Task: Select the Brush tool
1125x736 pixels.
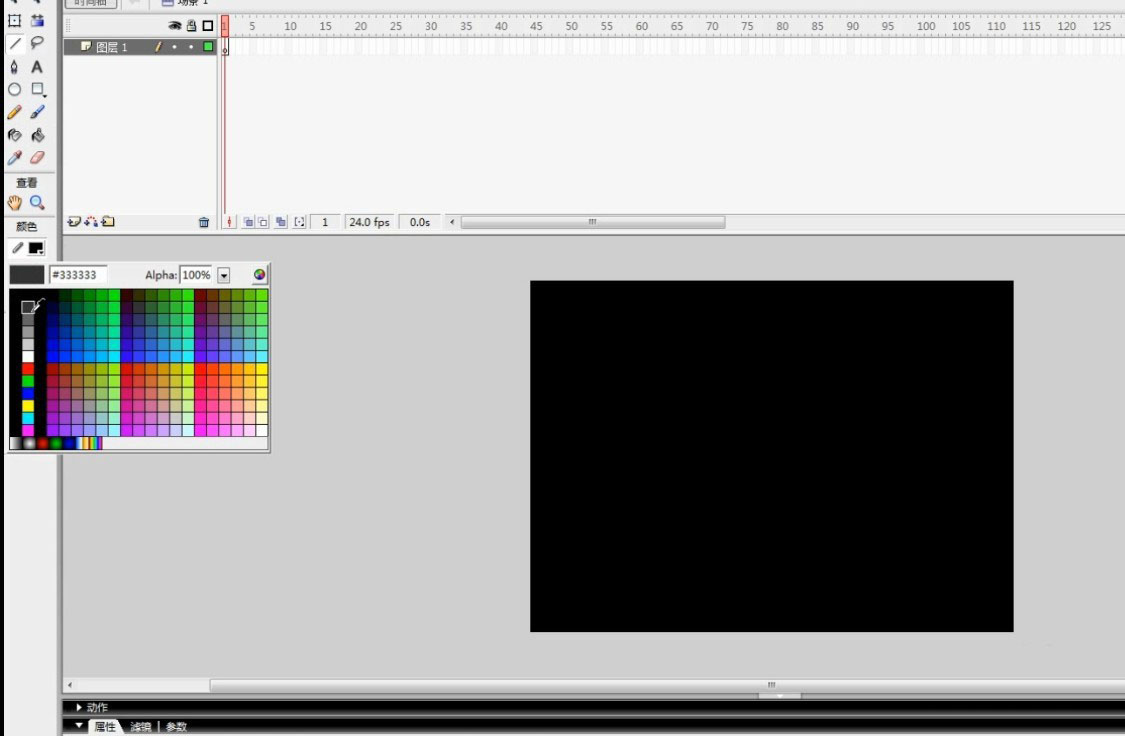Action: pos(37,113)
